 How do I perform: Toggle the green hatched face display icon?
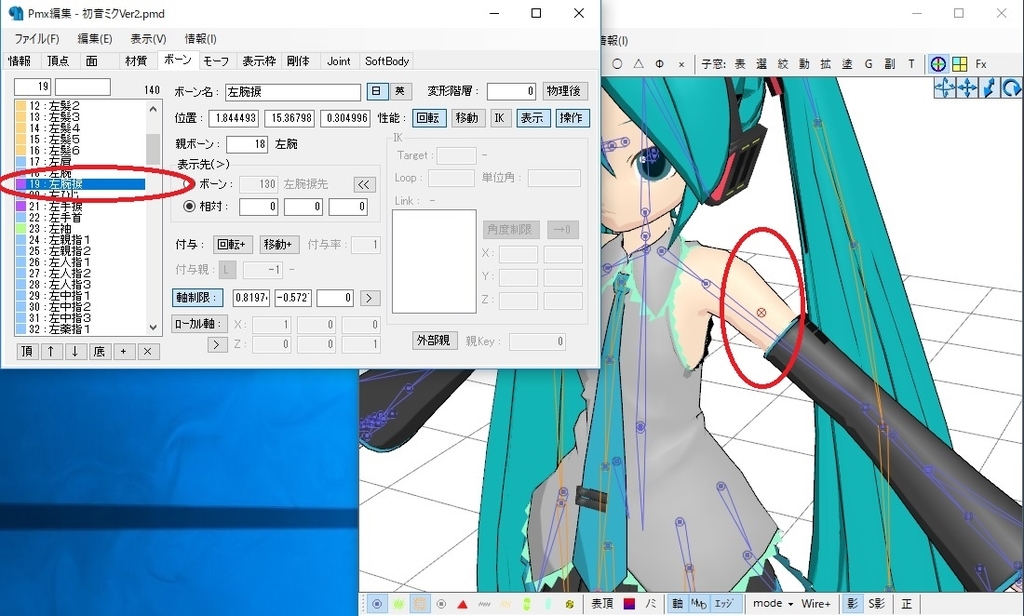(398, 604)
